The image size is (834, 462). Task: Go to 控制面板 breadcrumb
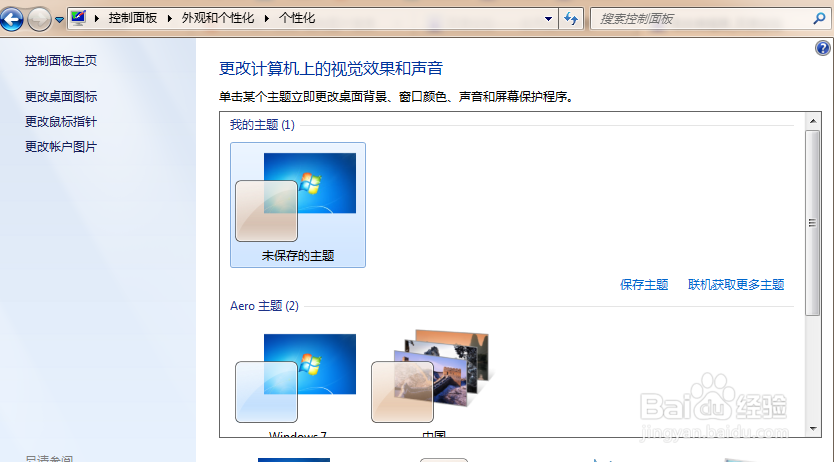[x=133, y=18]
